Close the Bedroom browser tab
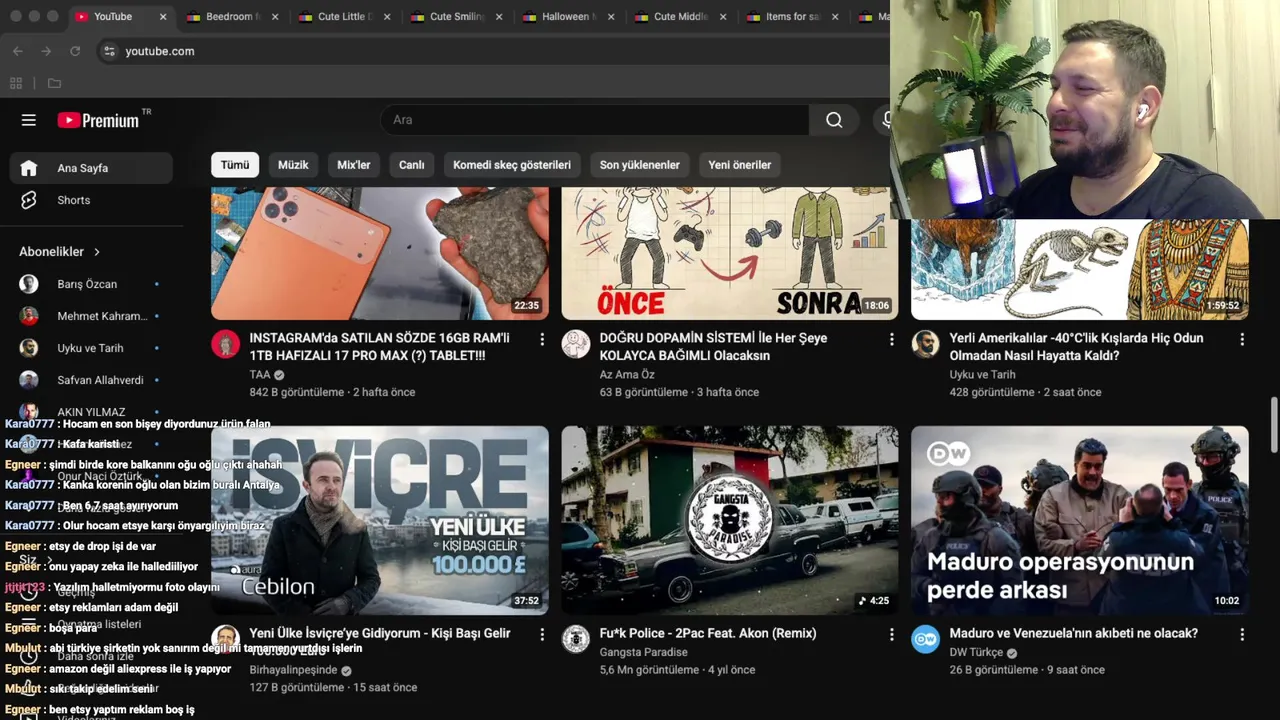1280x720 pixels. coord(275,17)
